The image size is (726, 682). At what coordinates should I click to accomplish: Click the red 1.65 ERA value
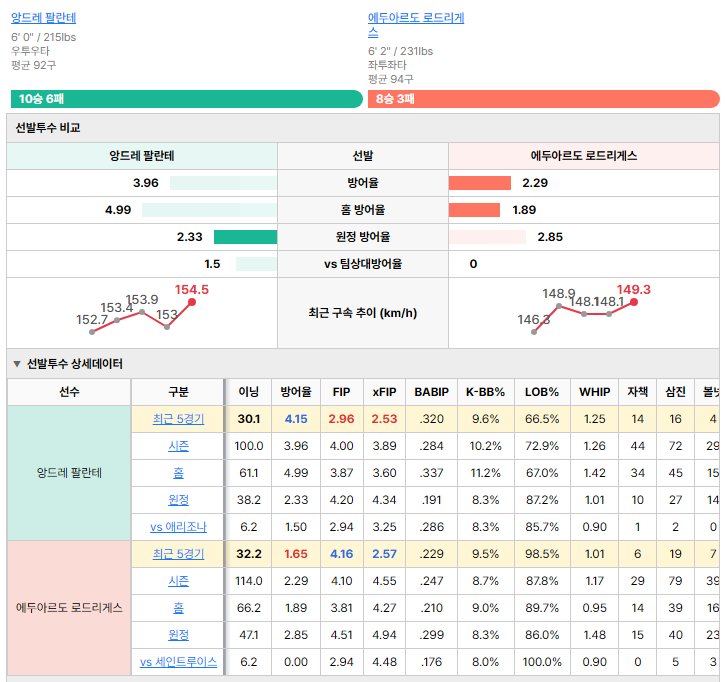[x=296, y=554]
